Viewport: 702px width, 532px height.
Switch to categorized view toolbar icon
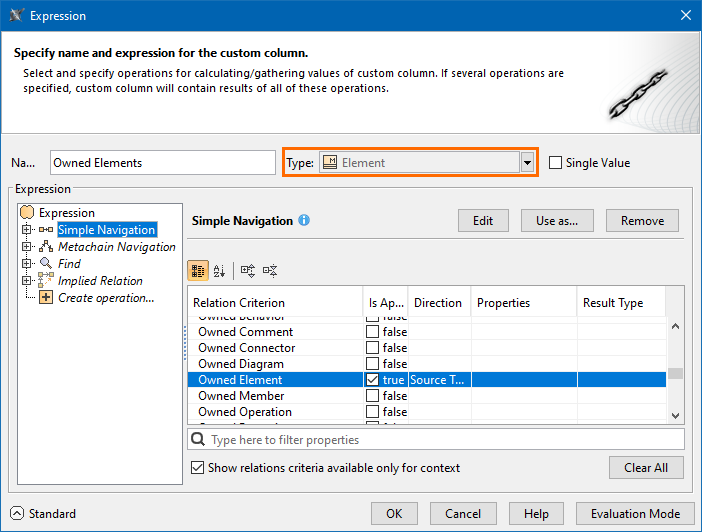coord(198,270)
